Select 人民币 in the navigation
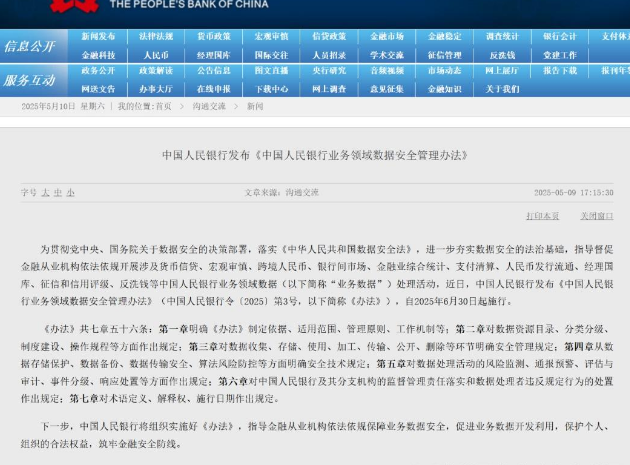Viewport: 630px width, 465px height. click(x=156, y=55)
